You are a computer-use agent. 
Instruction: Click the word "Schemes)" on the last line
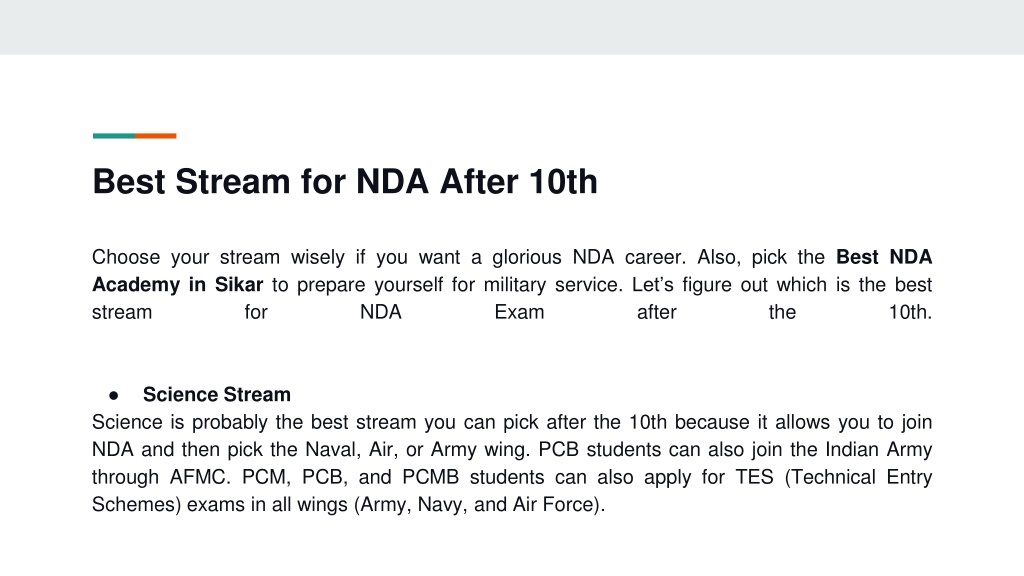136,504
